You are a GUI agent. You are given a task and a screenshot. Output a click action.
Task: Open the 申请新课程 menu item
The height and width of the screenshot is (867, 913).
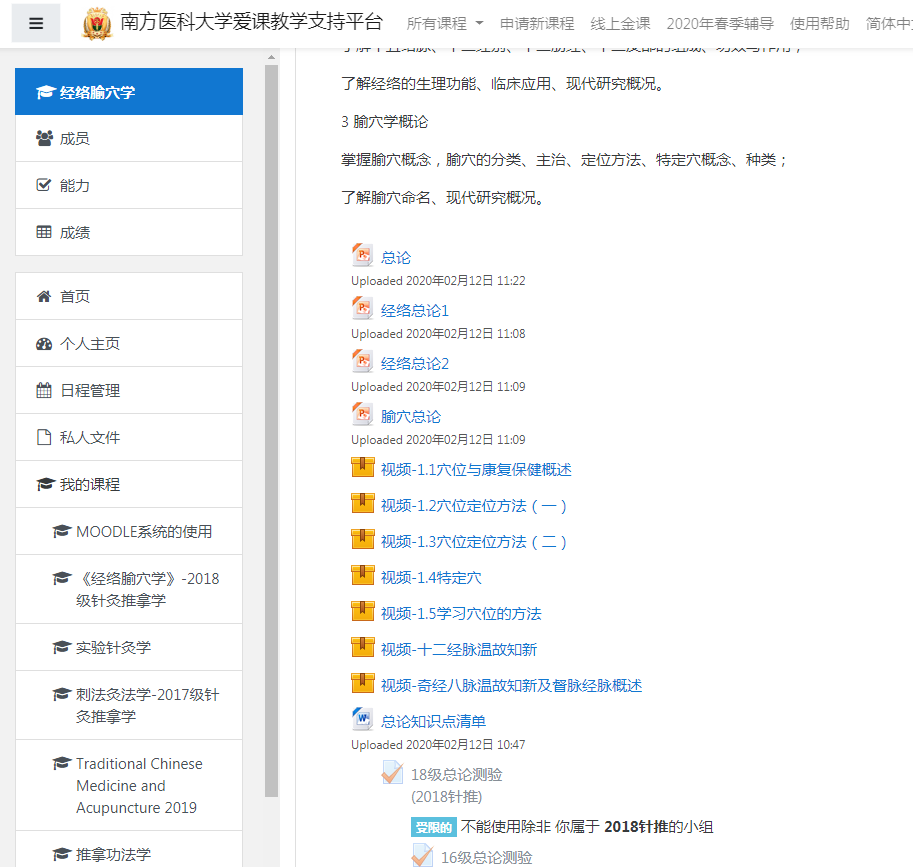(537, 23)
